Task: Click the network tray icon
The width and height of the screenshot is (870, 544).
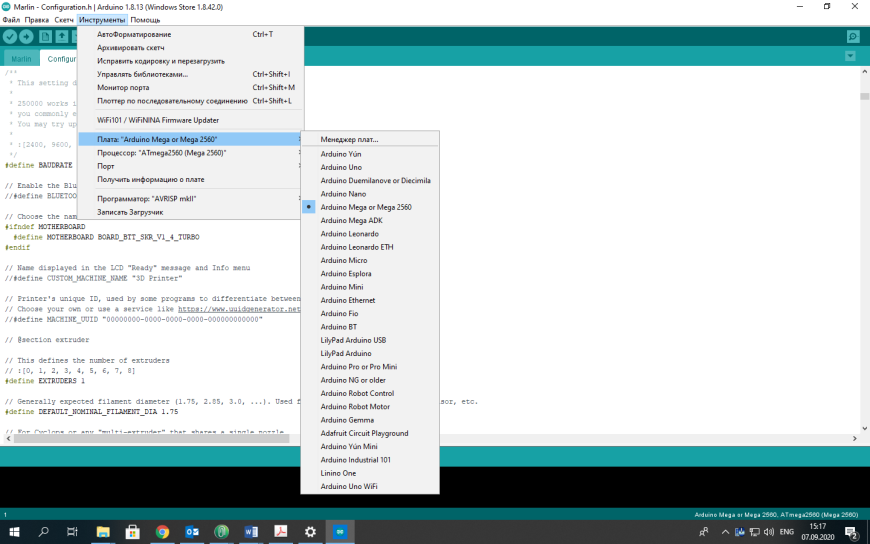Action: click(754, 532)
